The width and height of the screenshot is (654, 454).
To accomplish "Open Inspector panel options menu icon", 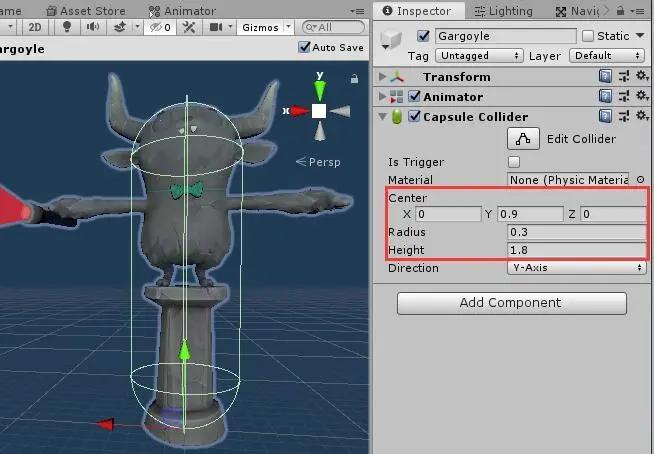I will (639, 11).
